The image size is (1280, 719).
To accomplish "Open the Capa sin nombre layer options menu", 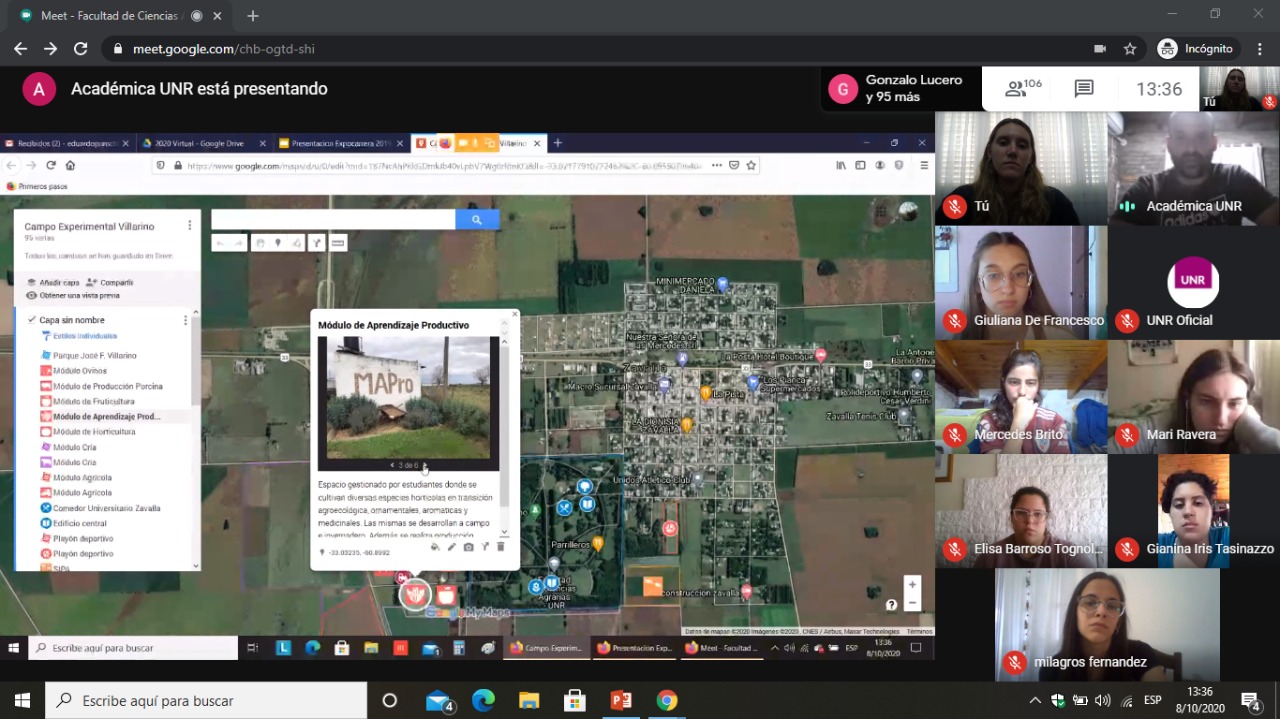I will coord(185,320).
